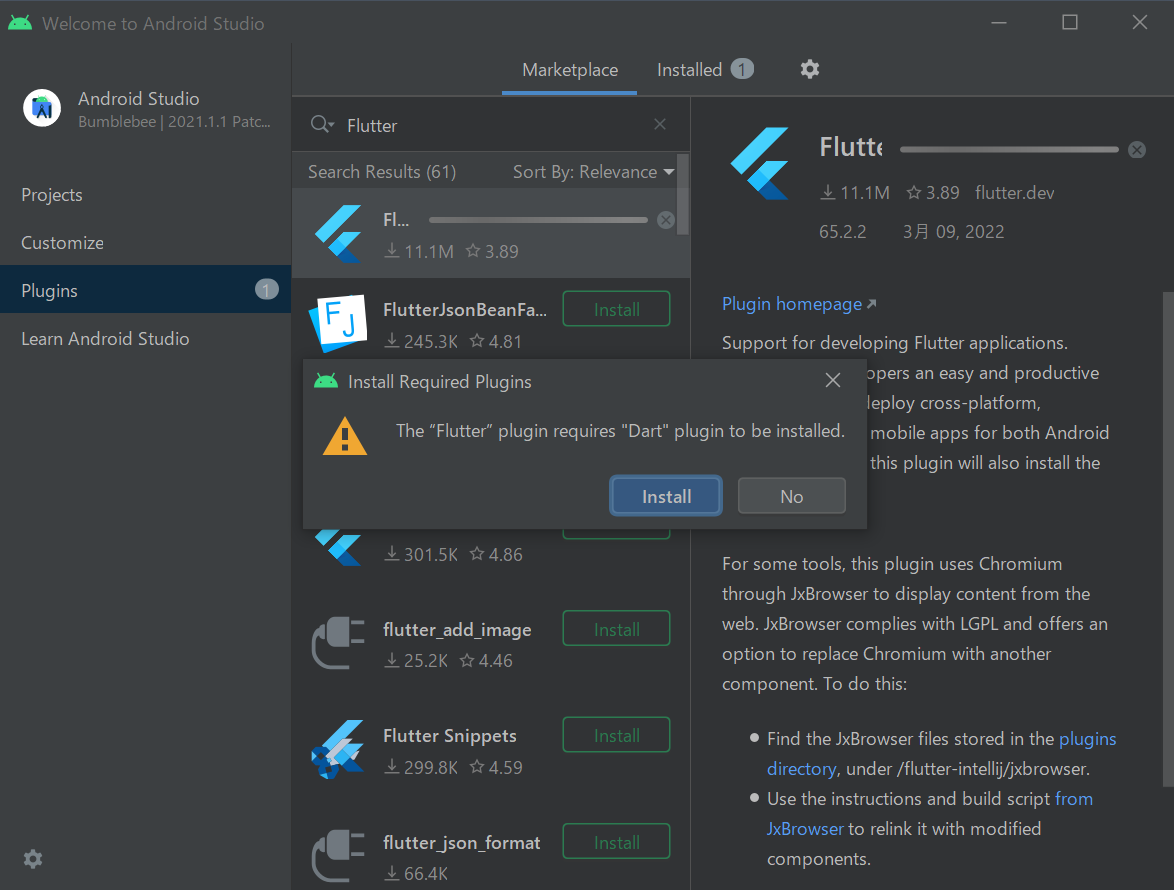The width and height of the screenshot is (1174, 890).
Task: Open the Sort By: Relevance dropdown
Action: [592, 172]
